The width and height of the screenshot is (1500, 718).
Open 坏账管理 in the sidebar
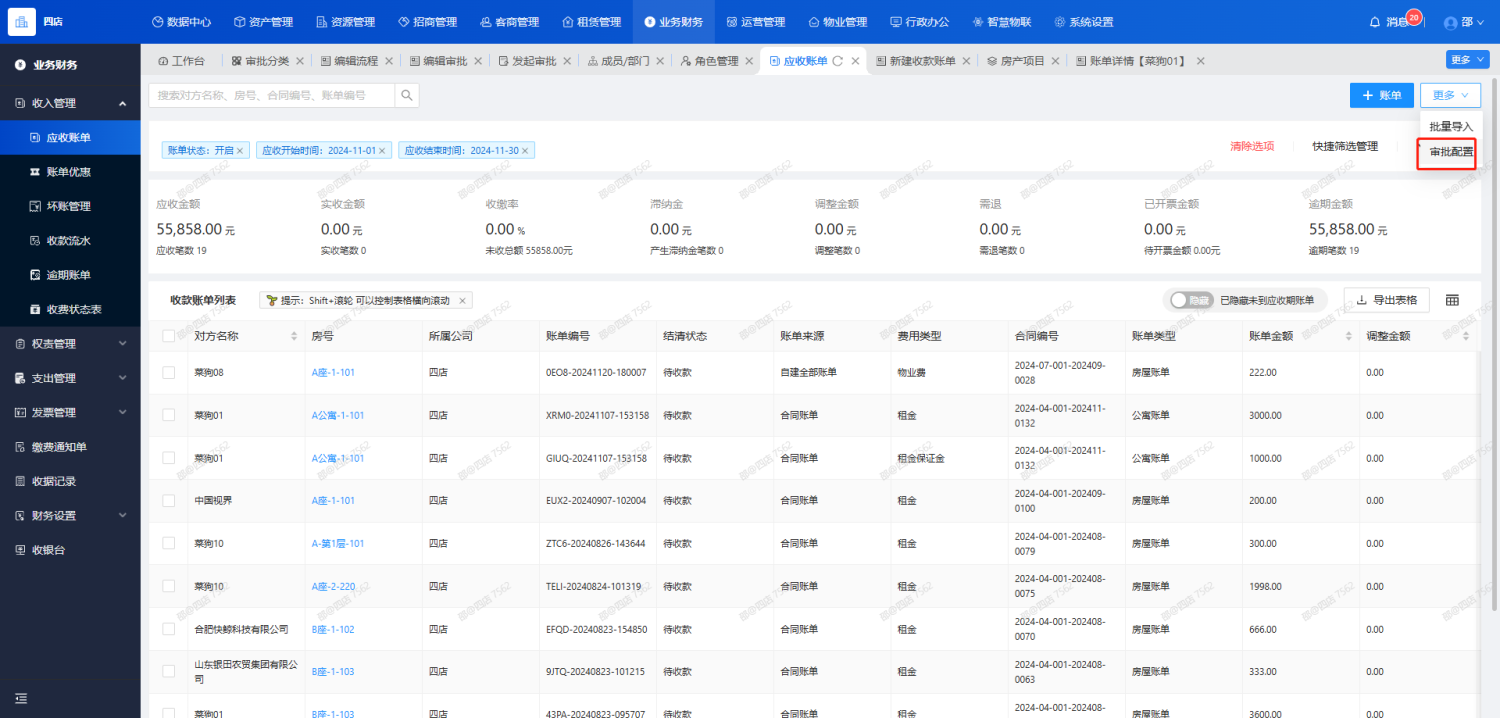[x=70, y=206]
